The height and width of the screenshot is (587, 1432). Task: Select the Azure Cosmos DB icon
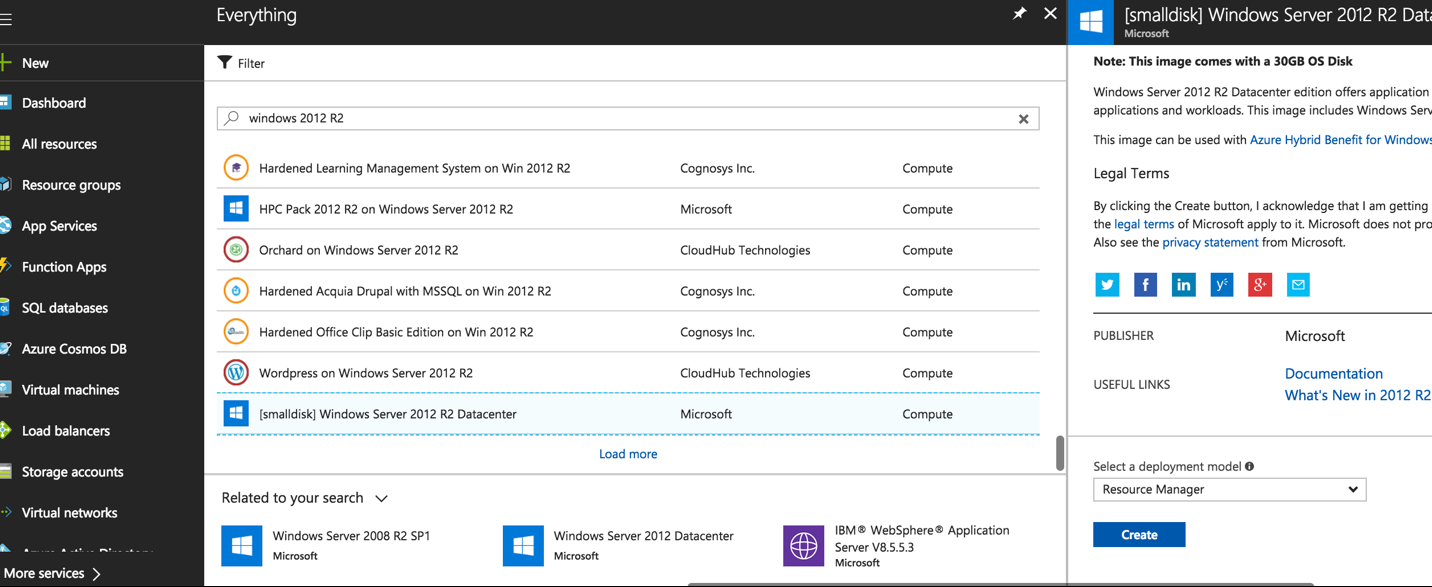pos(10,348)
